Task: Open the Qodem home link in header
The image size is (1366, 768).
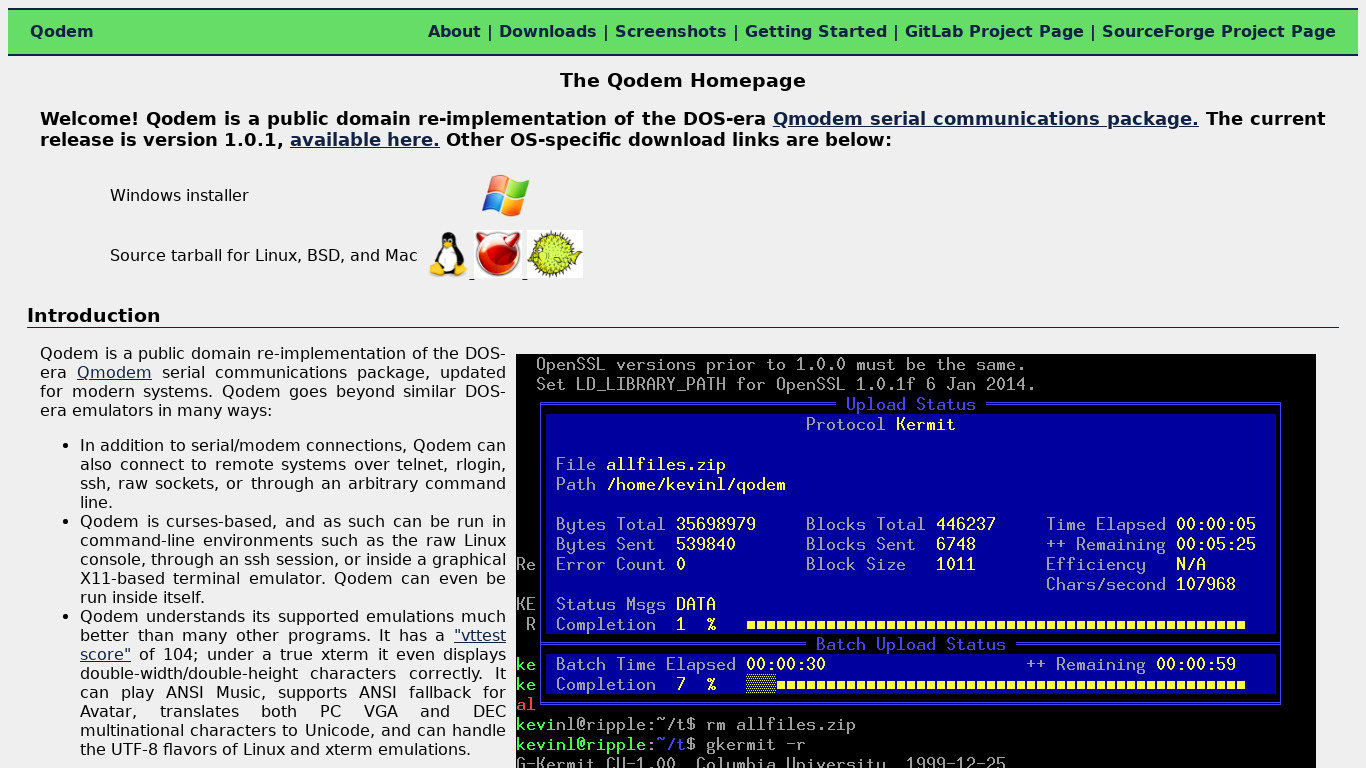Action: click(x=62, y=31)
